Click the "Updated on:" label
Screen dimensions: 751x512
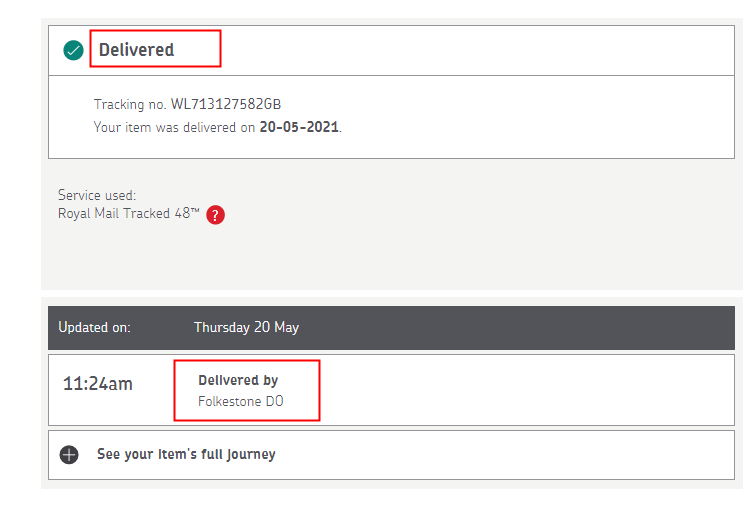pyautogui.click(x=94, y=327)
